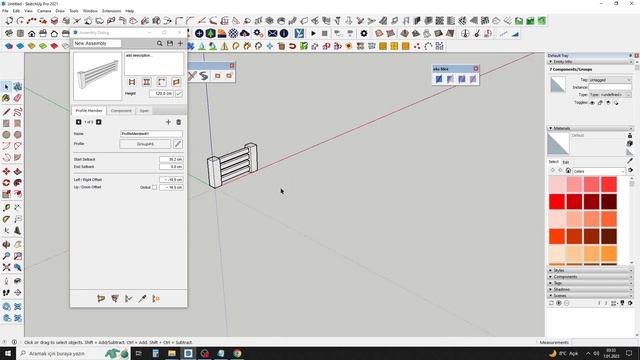
Task: Open the Windows Start menu
Action: pos(8,353)
